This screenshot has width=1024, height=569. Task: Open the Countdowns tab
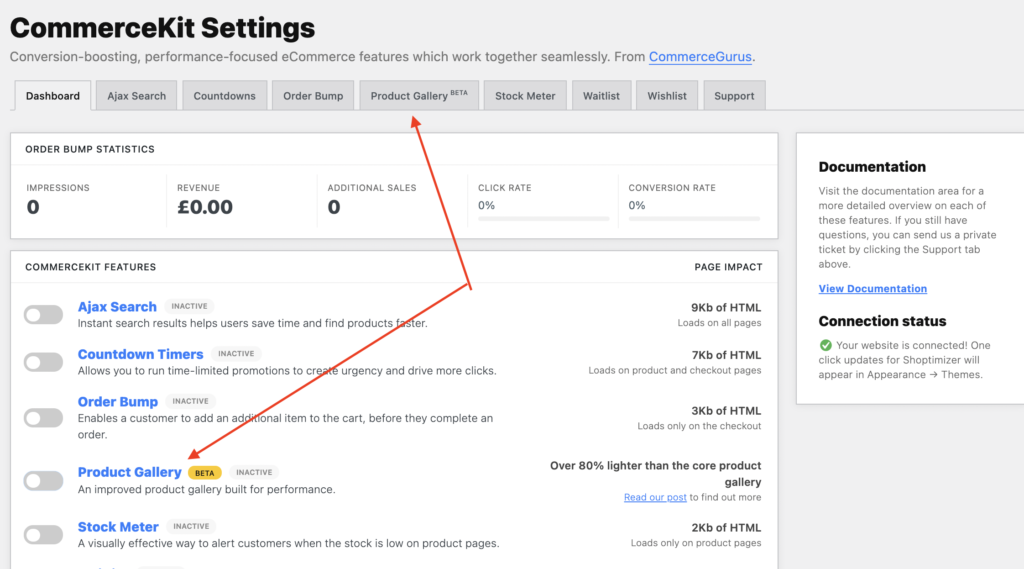pyautogui.click(x=225, y=95)
